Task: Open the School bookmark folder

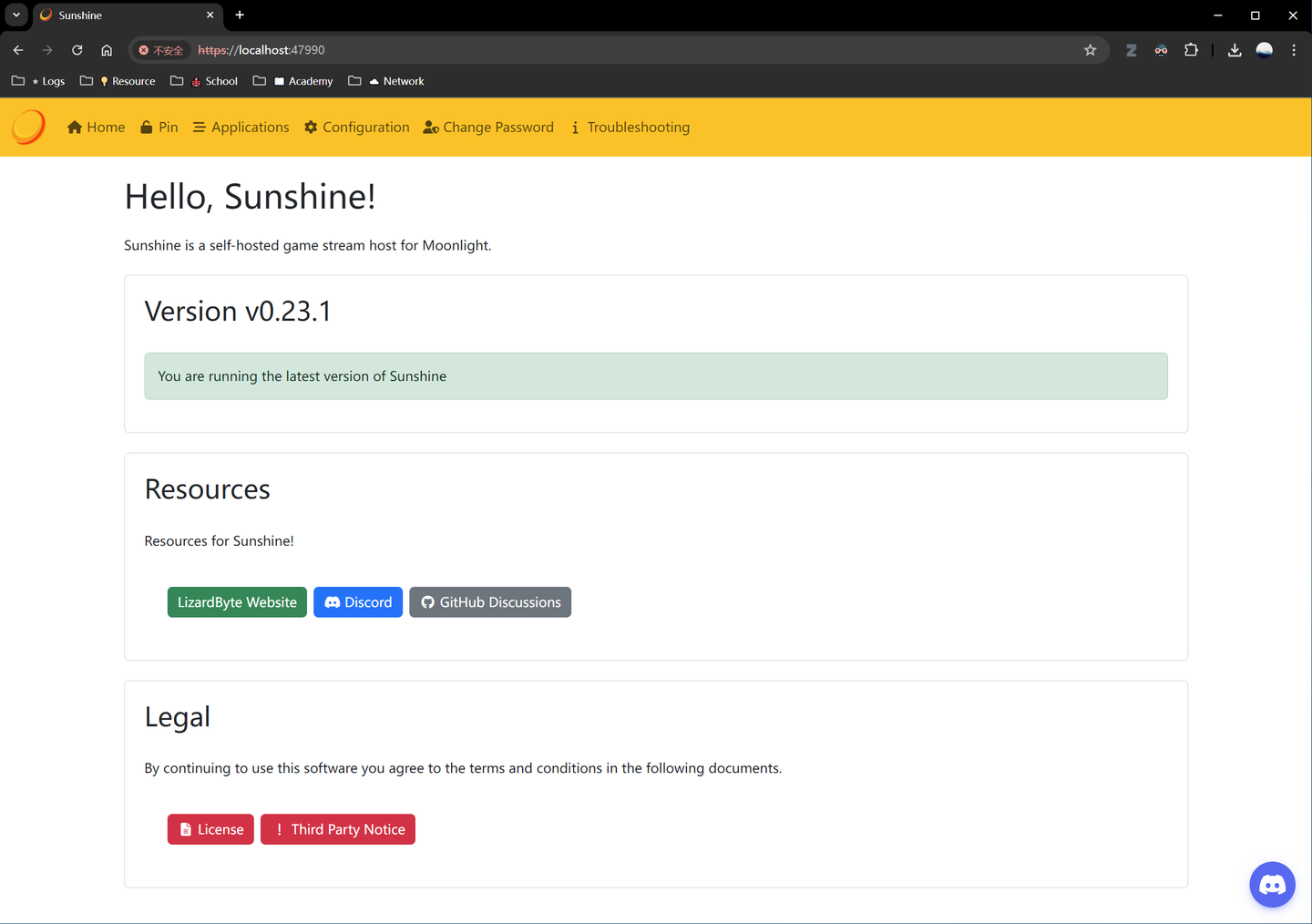Action: pos(204,81)
